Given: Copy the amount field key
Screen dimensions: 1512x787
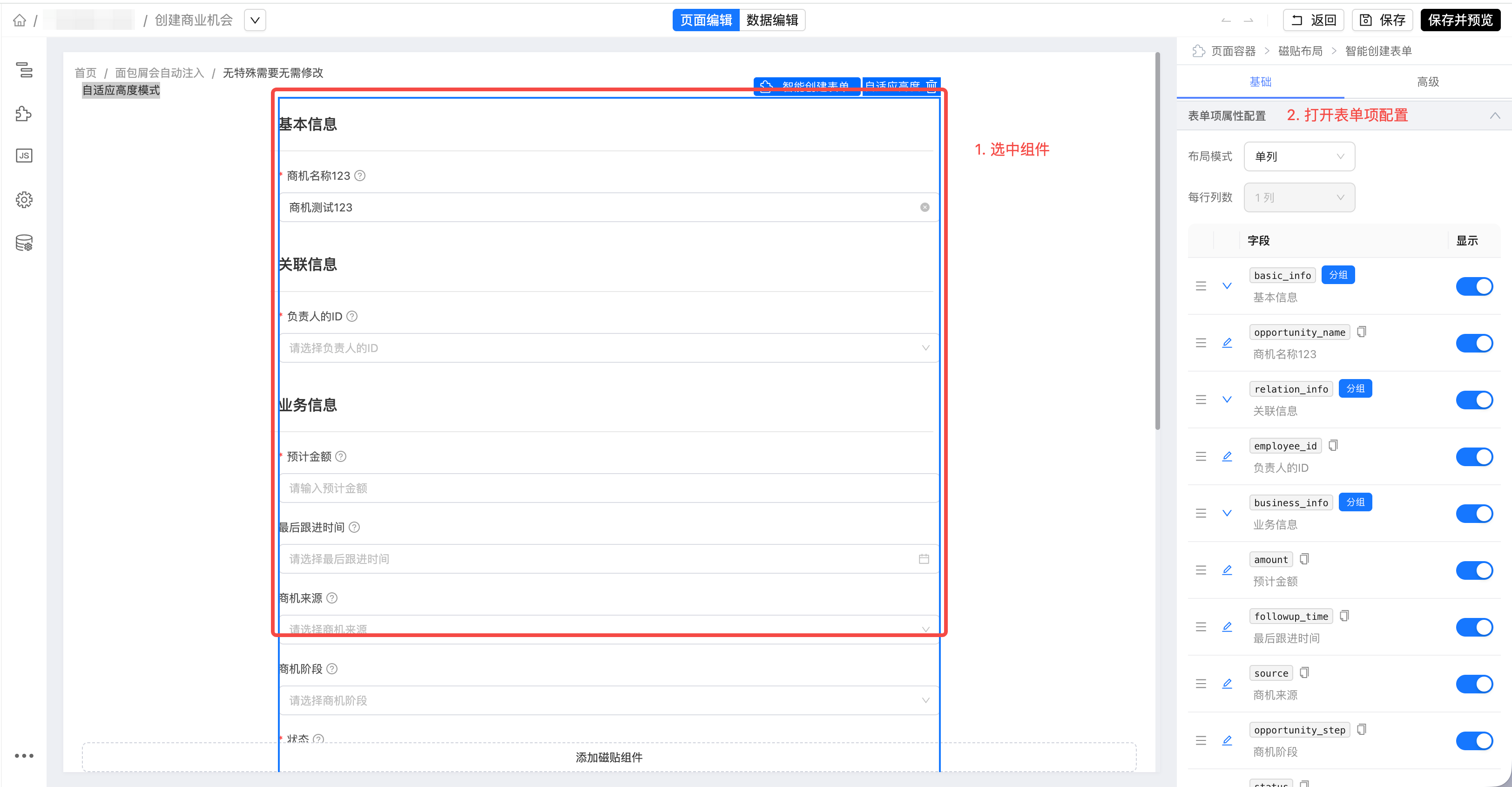Looking at the screenshot, I should 1304,558.
